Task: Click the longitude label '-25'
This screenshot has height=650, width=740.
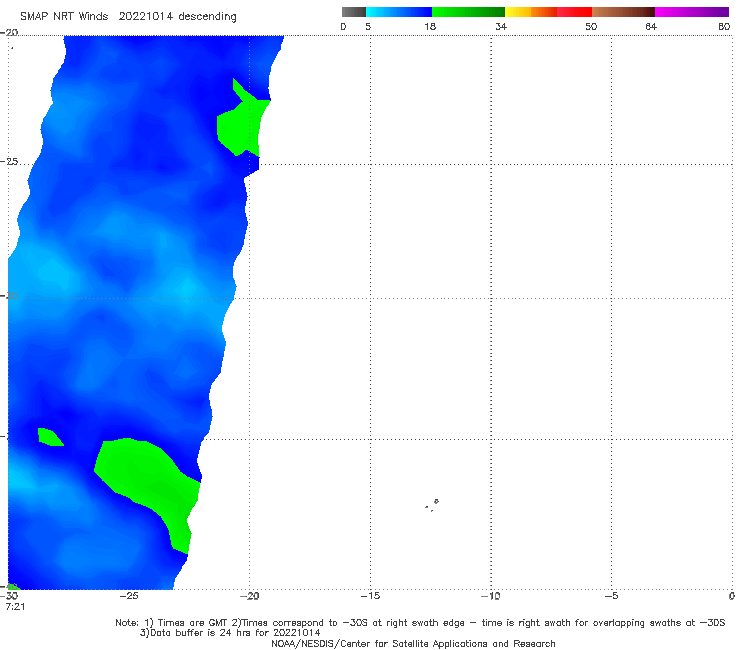Action: (129, 596)
